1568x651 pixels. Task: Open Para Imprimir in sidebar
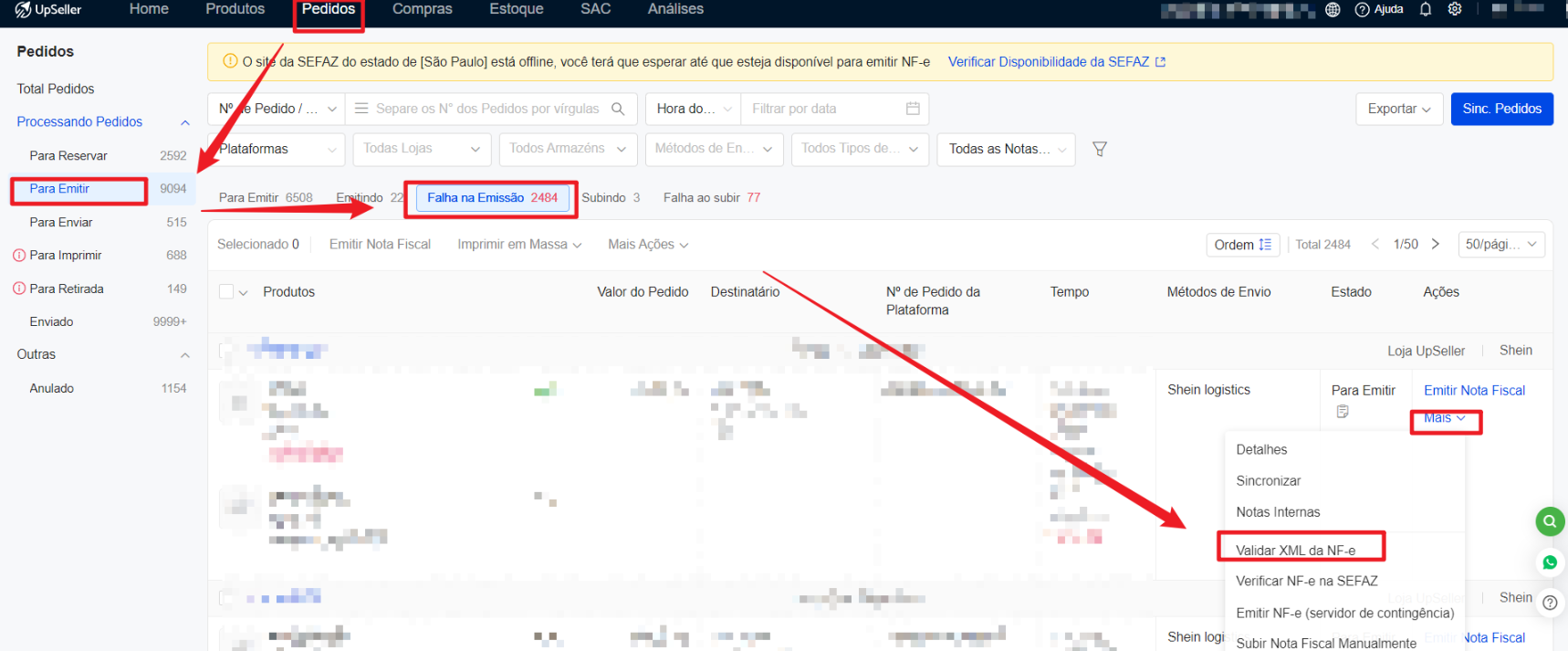point(66,256)
